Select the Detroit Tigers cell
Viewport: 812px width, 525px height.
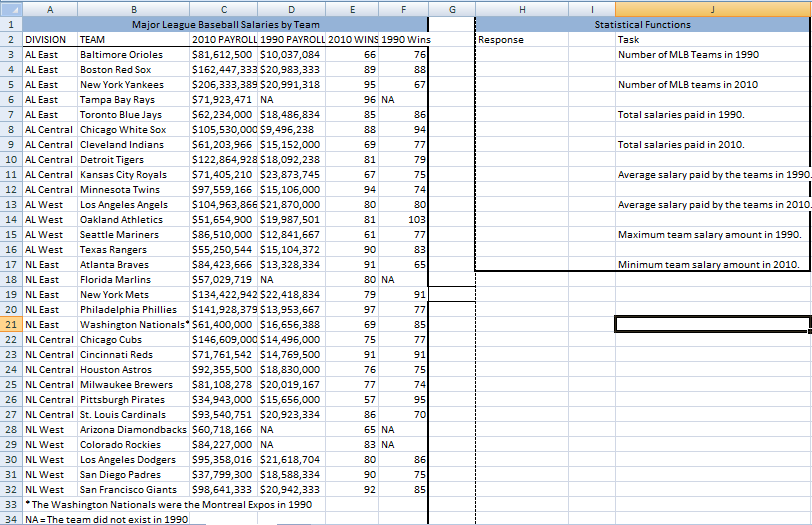point(134,159)
